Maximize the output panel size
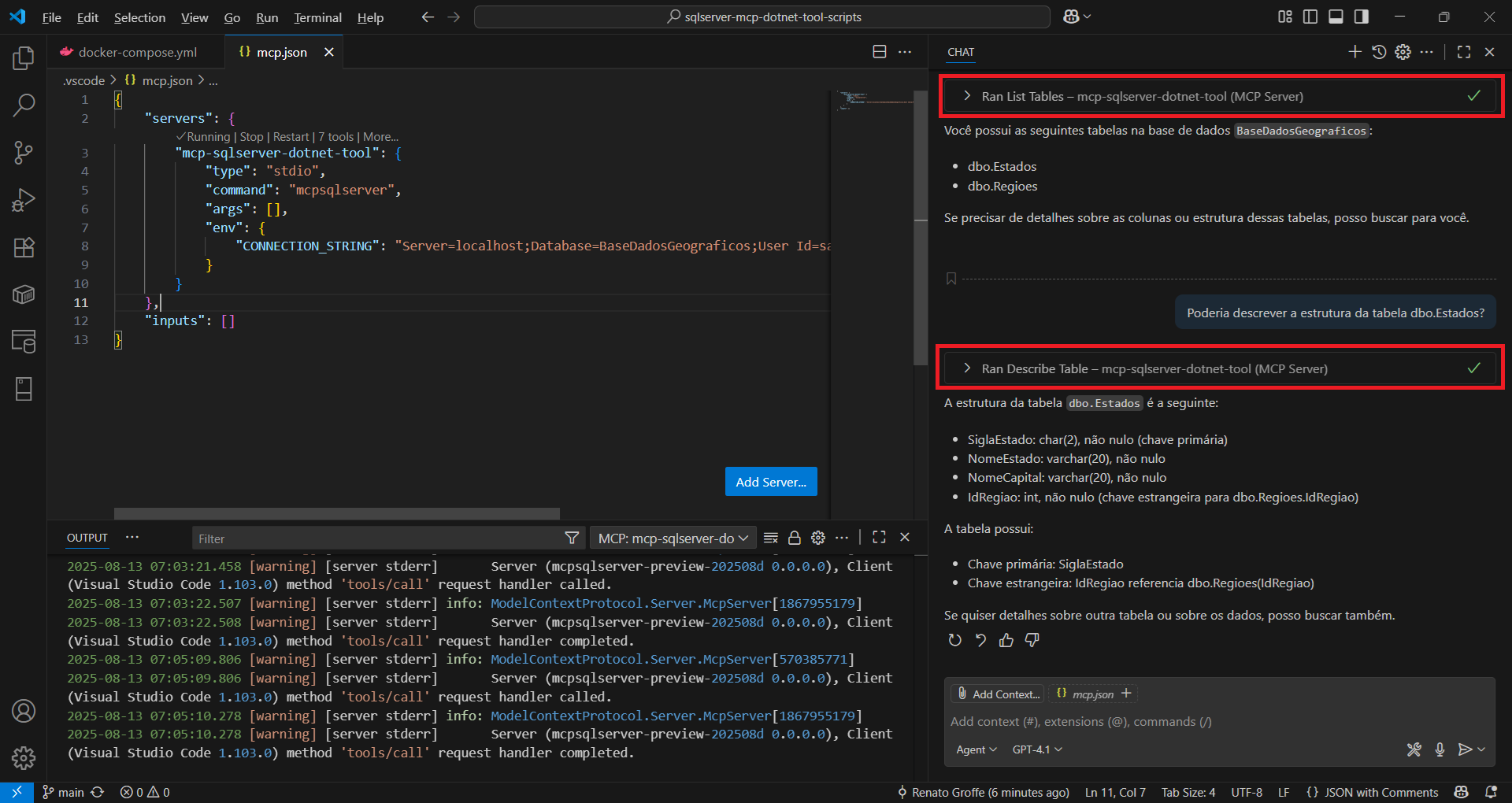Viewport: 1512px width, 803px height. click(879, 537)
